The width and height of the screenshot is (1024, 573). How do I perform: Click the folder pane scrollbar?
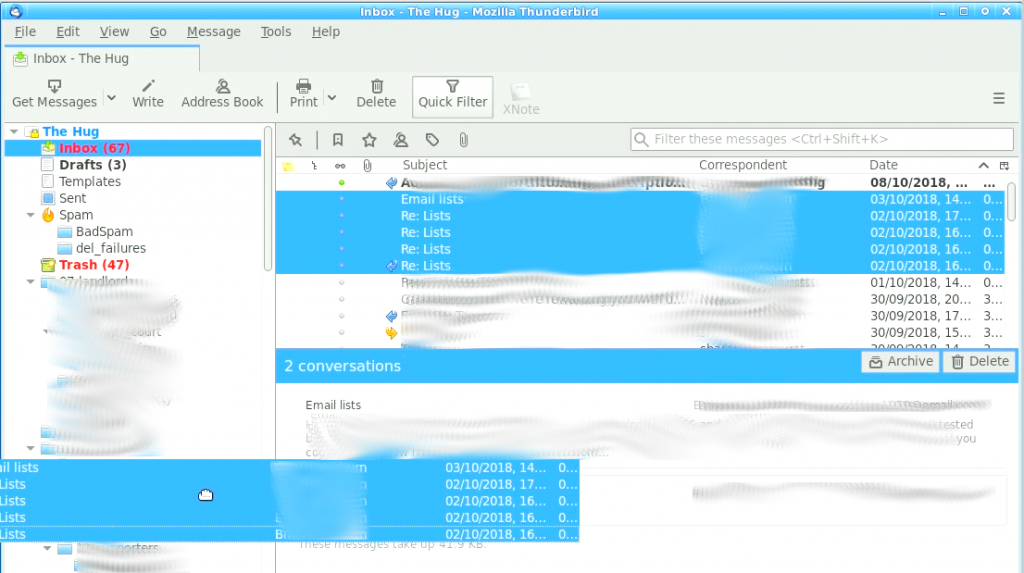click(x=267, y=199)
